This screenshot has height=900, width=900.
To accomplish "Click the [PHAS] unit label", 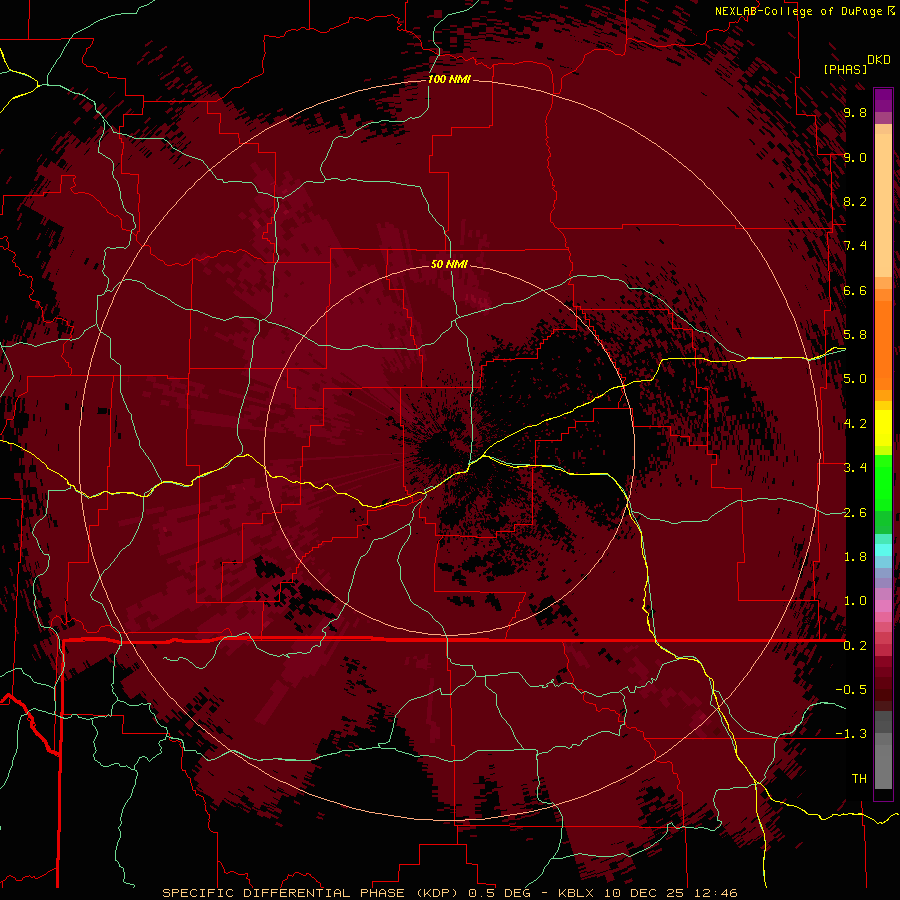I will tap(845, 69).
